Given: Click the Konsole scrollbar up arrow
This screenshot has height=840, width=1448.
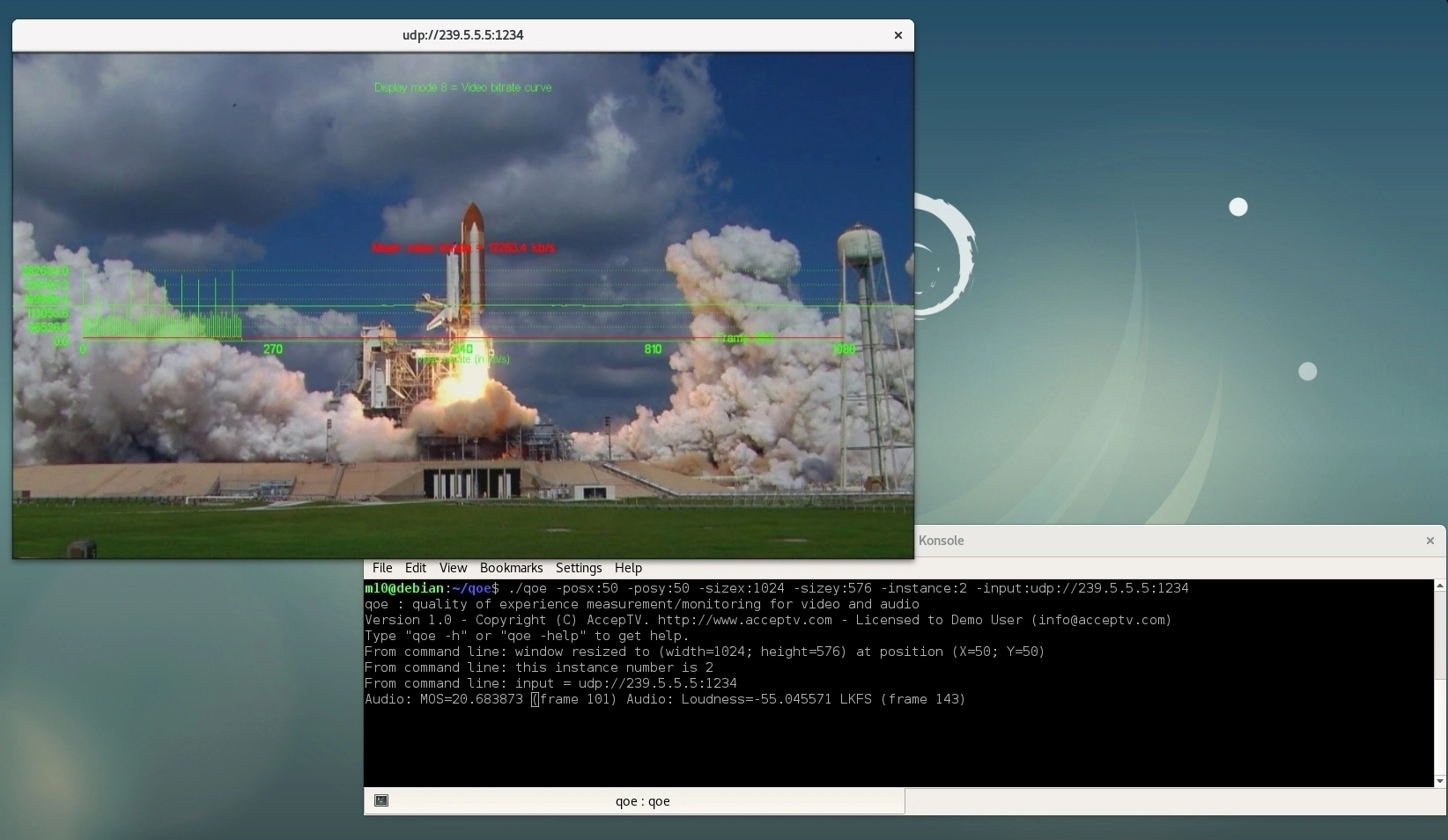Looking at the screenshot, I should pos(1440,586).
